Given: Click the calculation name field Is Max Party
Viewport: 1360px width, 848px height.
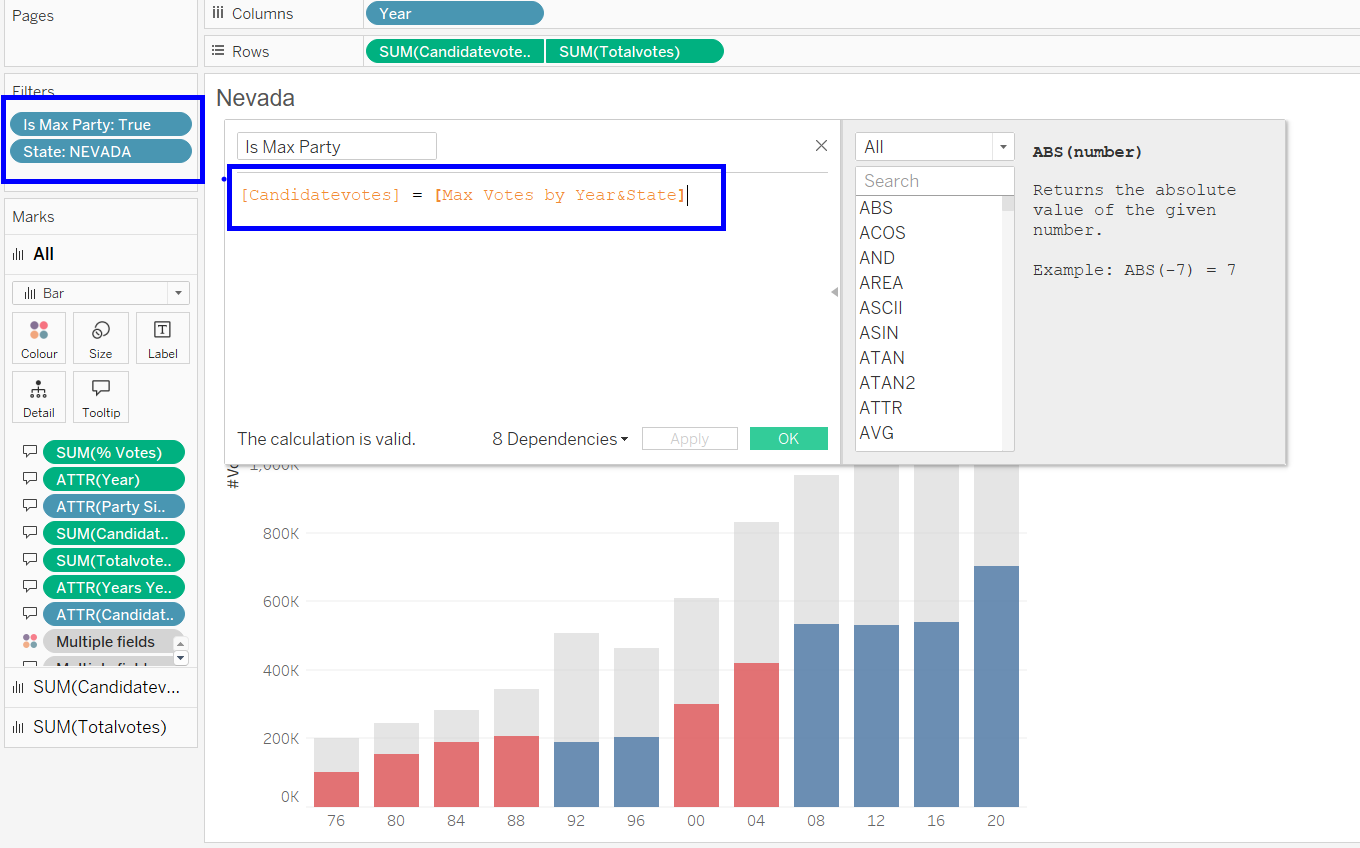Looking at the screenshot, I should pyautogui.click(x=337, y=146).
